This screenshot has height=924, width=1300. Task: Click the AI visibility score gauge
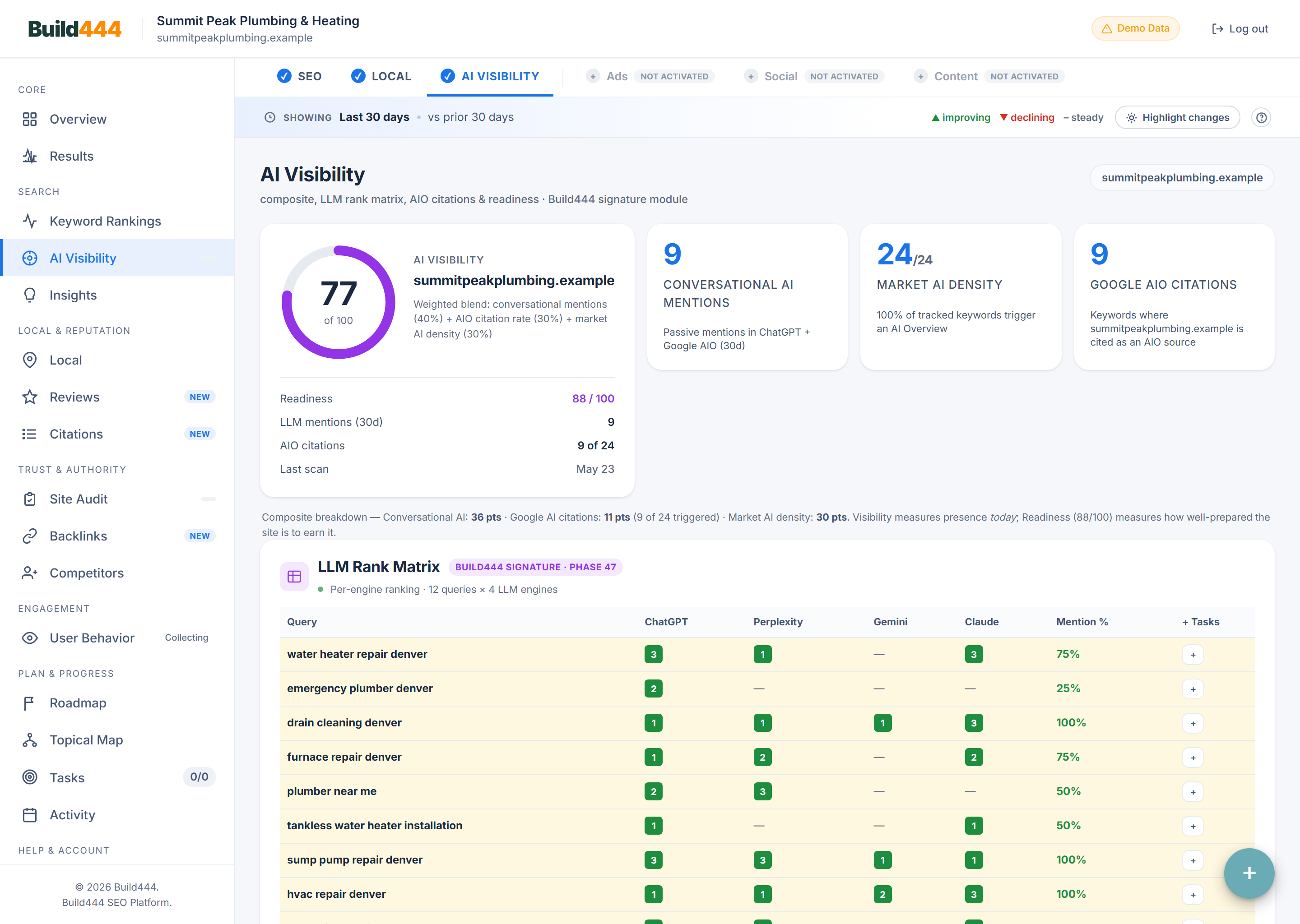click(x=338, y=302)
